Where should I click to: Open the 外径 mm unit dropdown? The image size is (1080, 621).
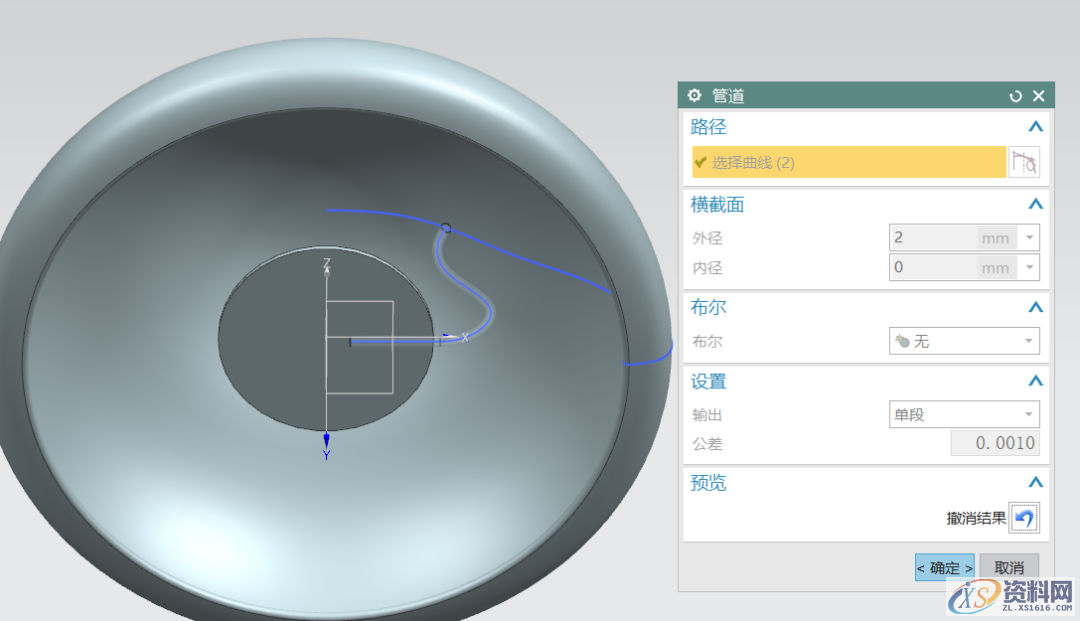pos(1028,237)
